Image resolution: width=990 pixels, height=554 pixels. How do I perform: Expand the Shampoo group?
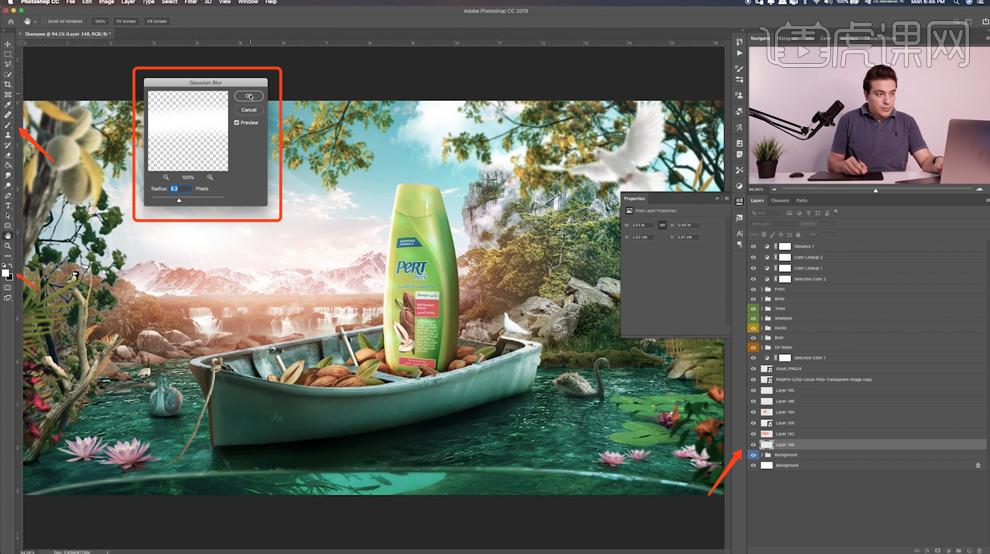tap(762, 318)
